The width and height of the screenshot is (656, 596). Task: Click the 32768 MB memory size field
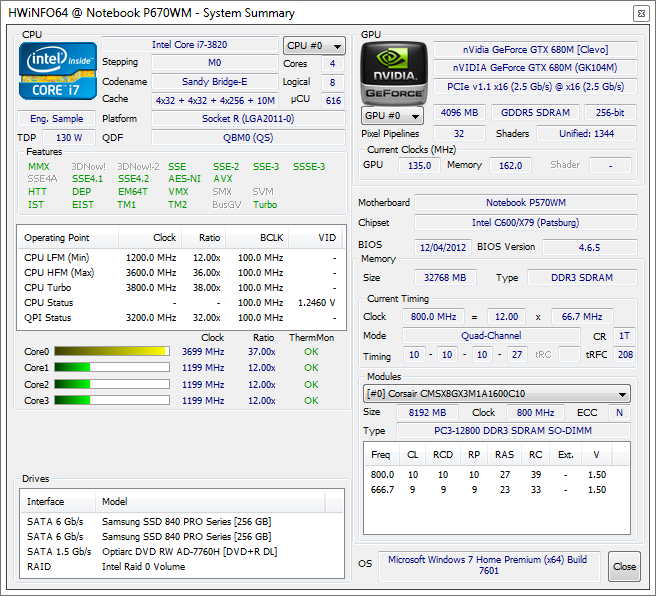click(445, 278)
